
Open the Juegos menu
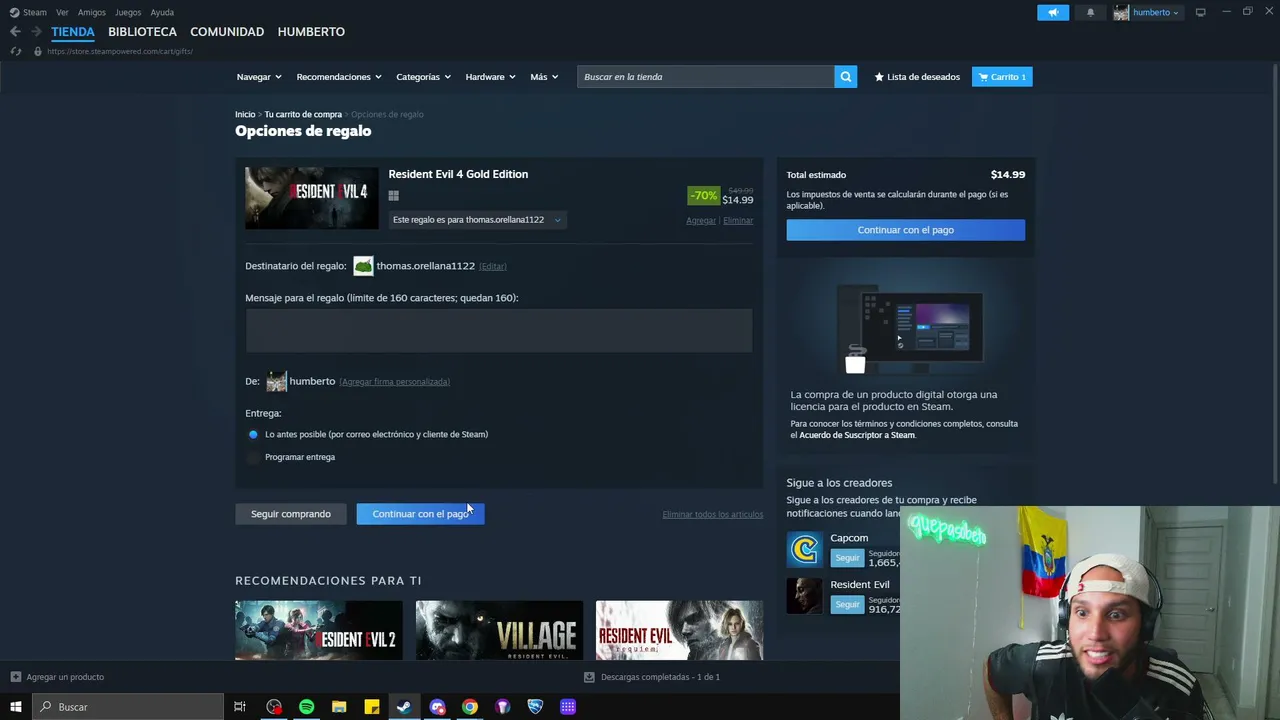128,12
